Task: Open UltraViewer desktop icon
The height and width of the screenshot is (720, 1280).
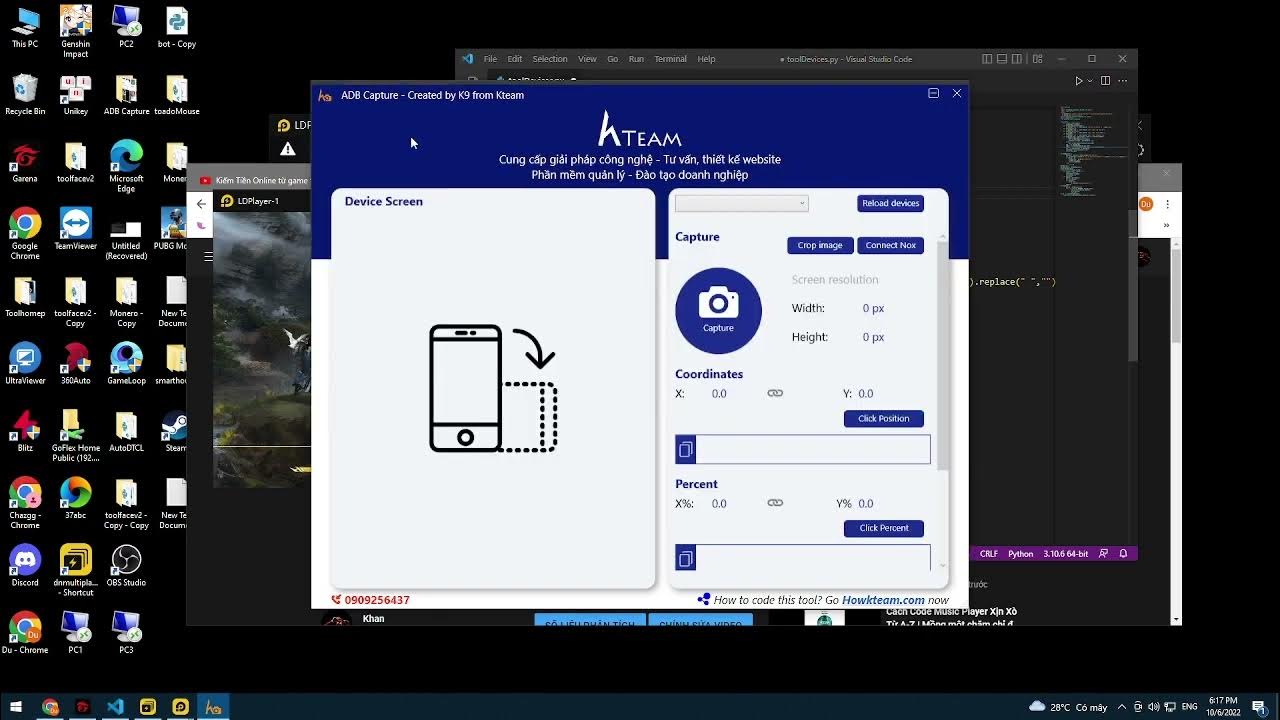Action: (x=25, y=363)
